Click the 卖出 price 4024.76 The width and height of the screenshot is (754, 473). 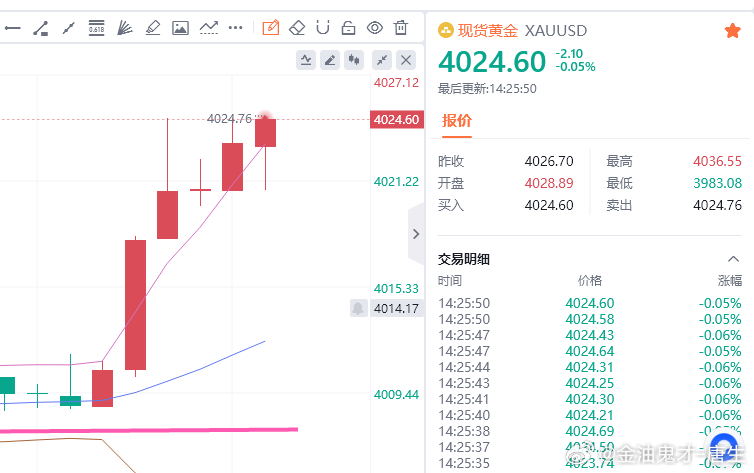717,205
